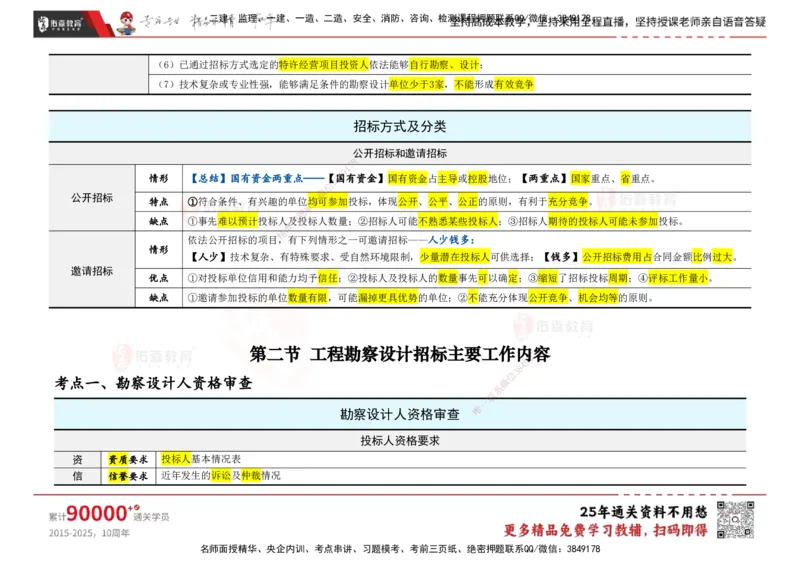Screen dimensions: 800x565
Task: Select heading 考点一、勘察设计人资格审查
Action: point(154,383)
